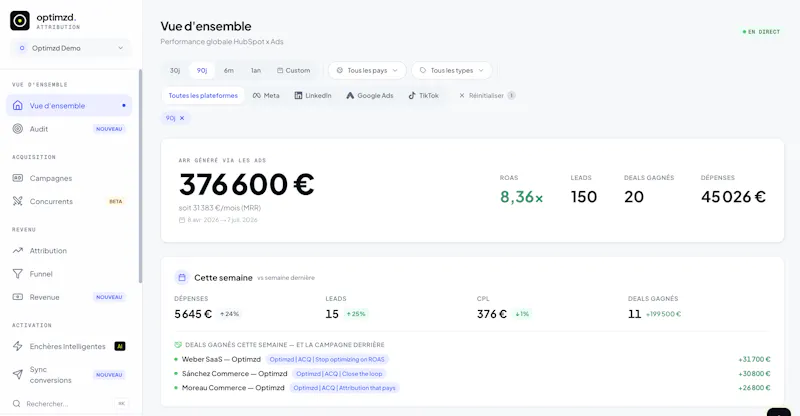
Task: Click the +31 700 € deal amount
Action: [x=754, y=359]
